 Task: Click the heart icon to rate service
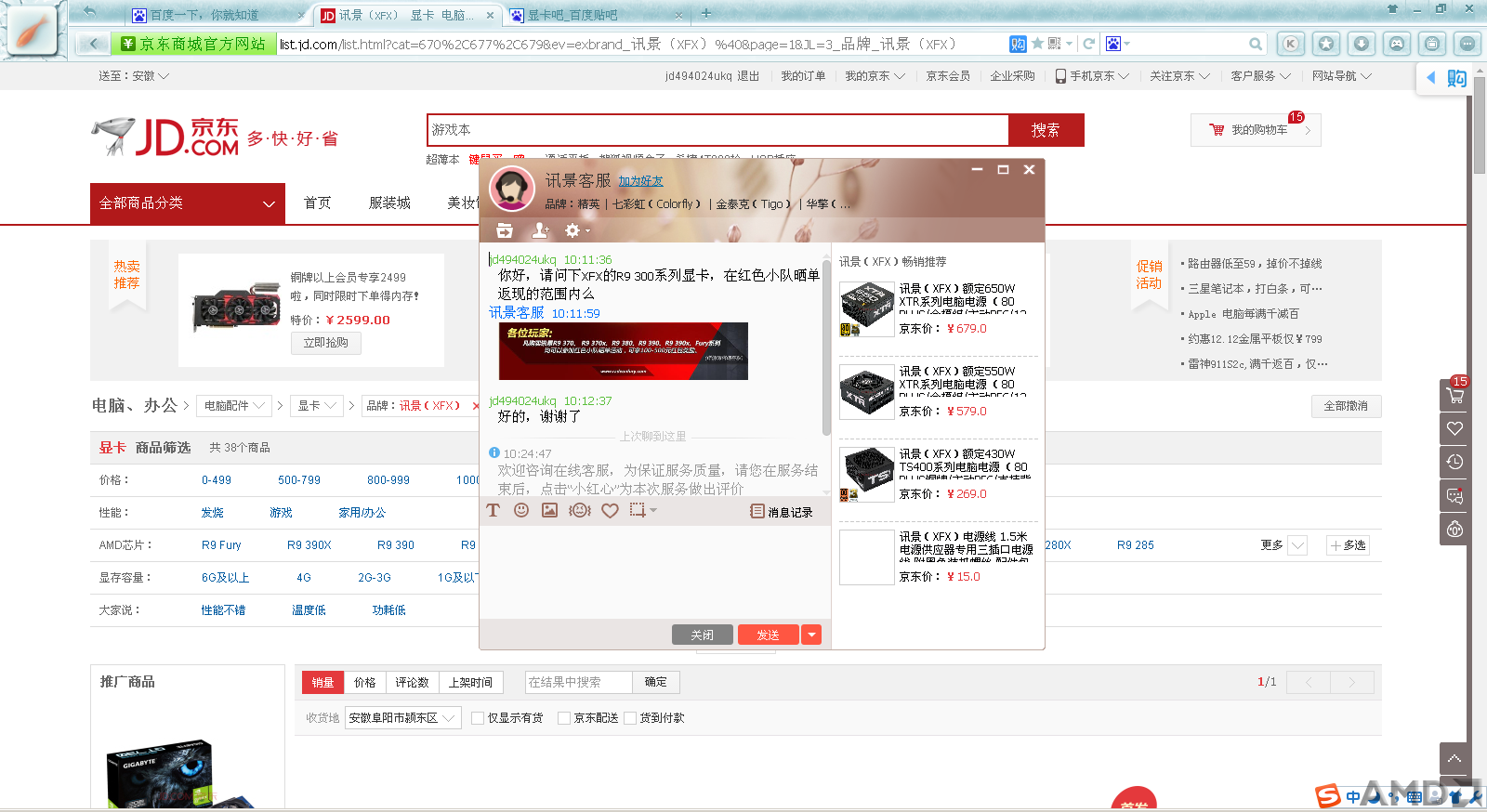(x=610, y=510)
